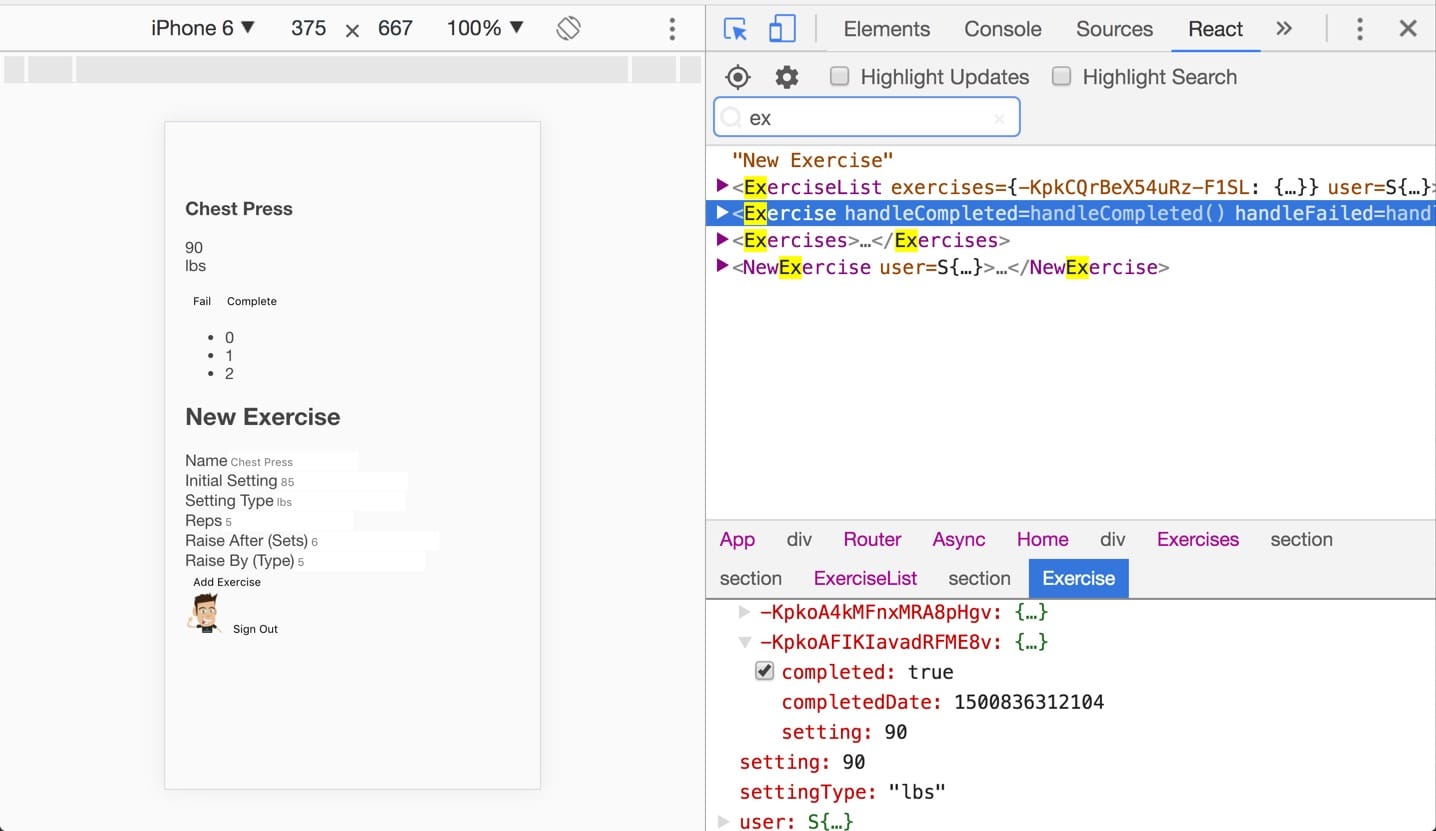
Task: Switch to the Sources tab
Action: [1114, 29]
